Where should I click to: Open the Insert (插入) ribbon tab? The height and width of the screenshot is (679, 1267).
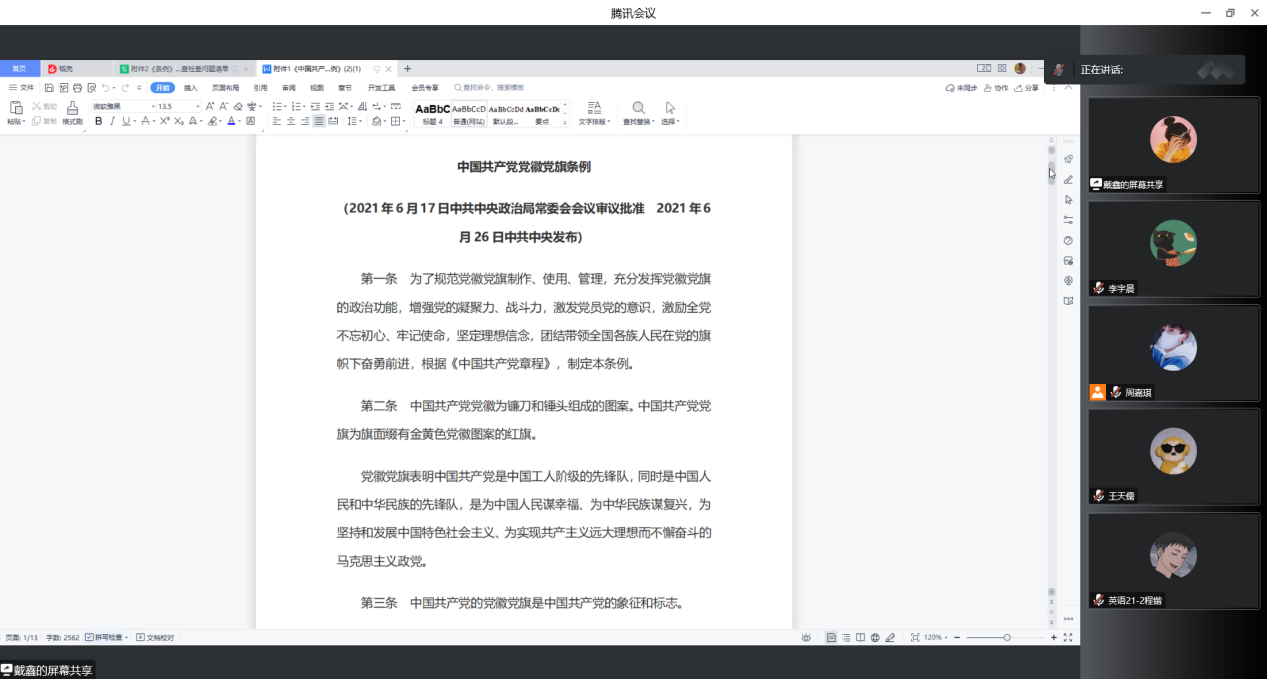[x=190, y=88]
